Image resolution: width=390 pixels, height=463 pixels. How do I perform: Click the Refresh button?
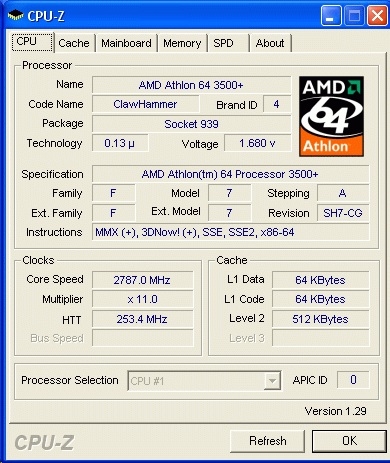coord(267,441)
